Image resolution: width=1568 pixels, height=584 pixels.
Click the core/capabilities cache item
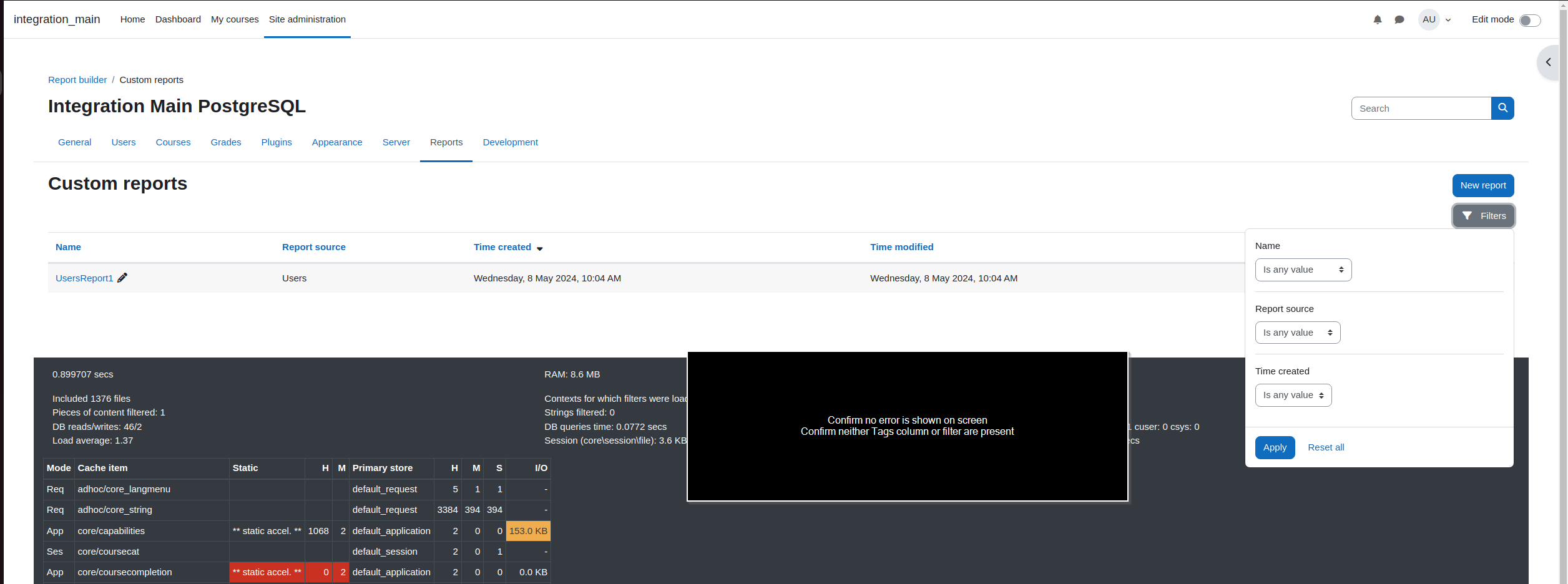111,531
